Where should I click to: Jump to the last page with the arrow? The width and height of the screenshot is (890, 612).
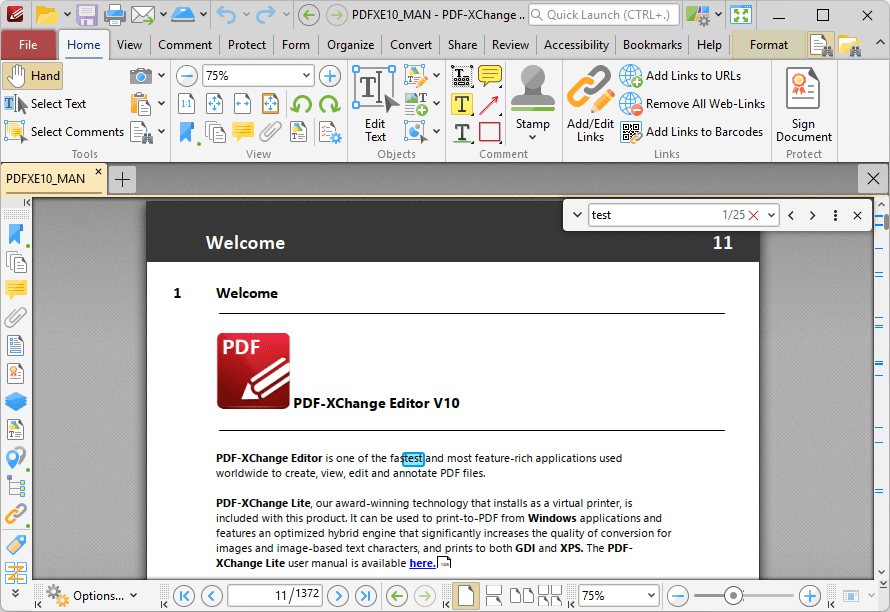[363, 595]
